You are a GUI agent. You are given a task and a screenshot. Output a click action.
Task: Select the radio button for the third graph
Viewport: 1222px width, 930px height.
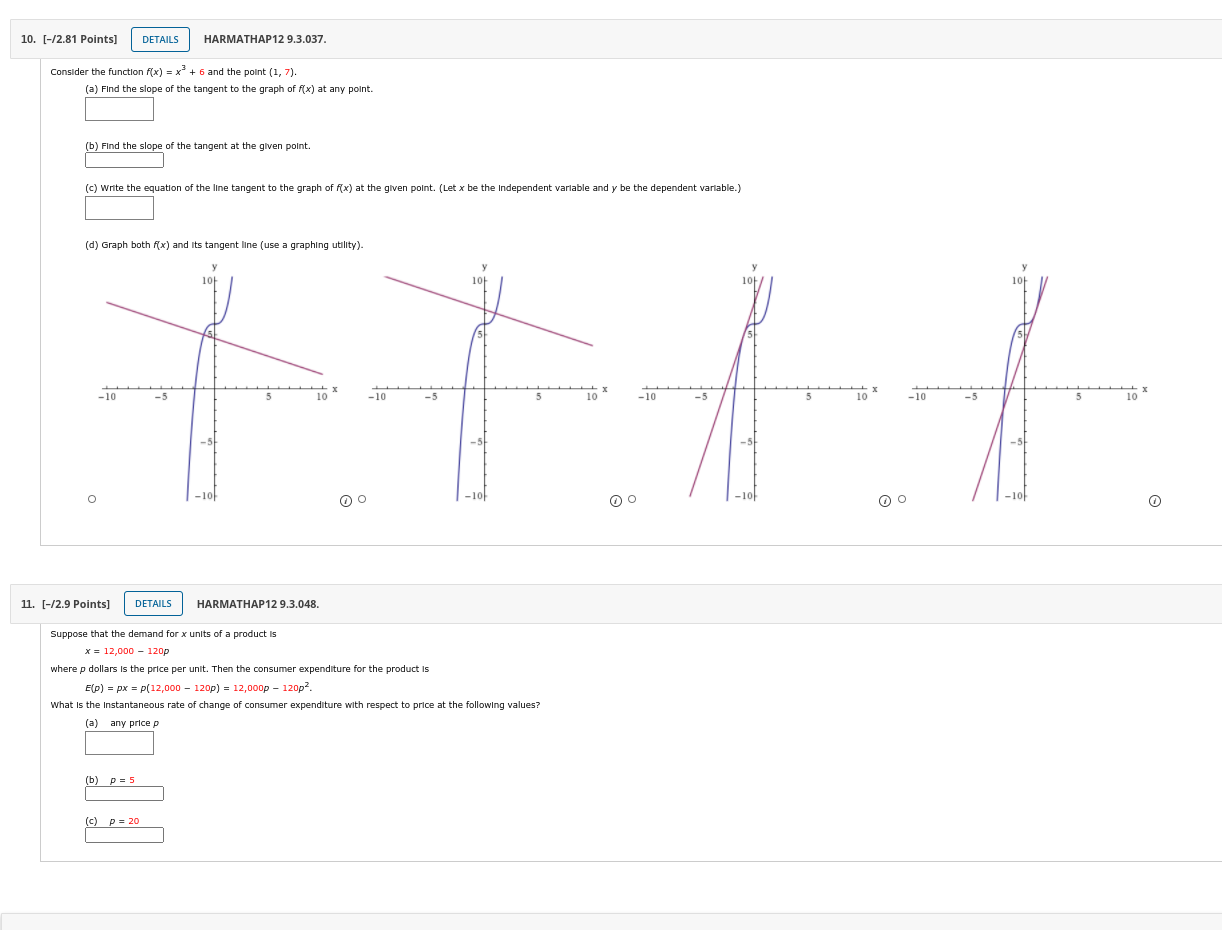tap(632, 498)
